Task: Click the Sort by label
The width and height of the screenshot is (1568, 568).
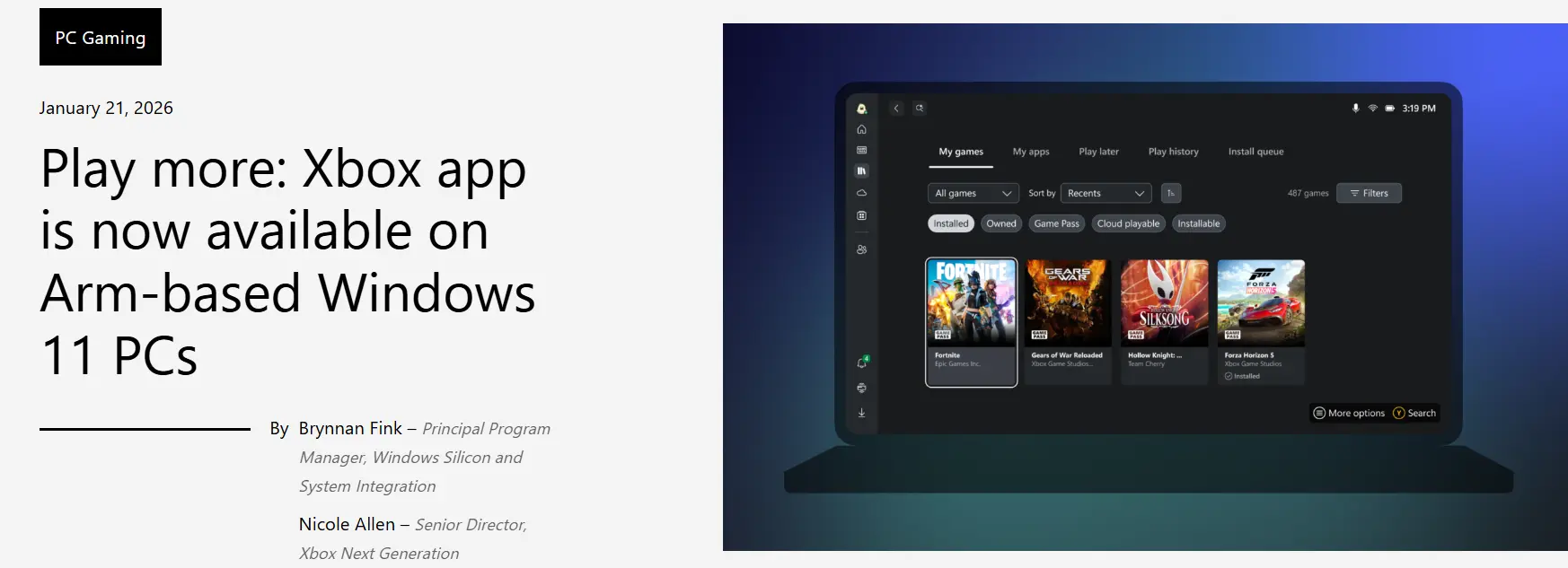Action: [x=1042, y=193]
